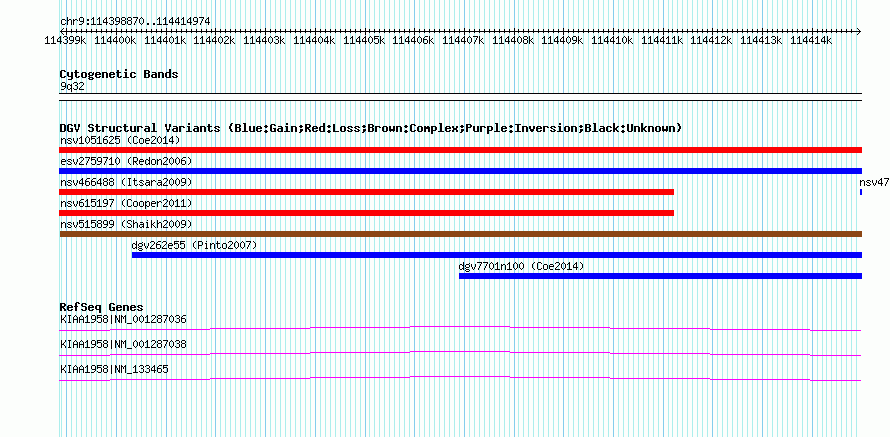Viewport: 890px width, 437px height.
Task: Click the 114412k ruler tick label
Action: point(712,40)
